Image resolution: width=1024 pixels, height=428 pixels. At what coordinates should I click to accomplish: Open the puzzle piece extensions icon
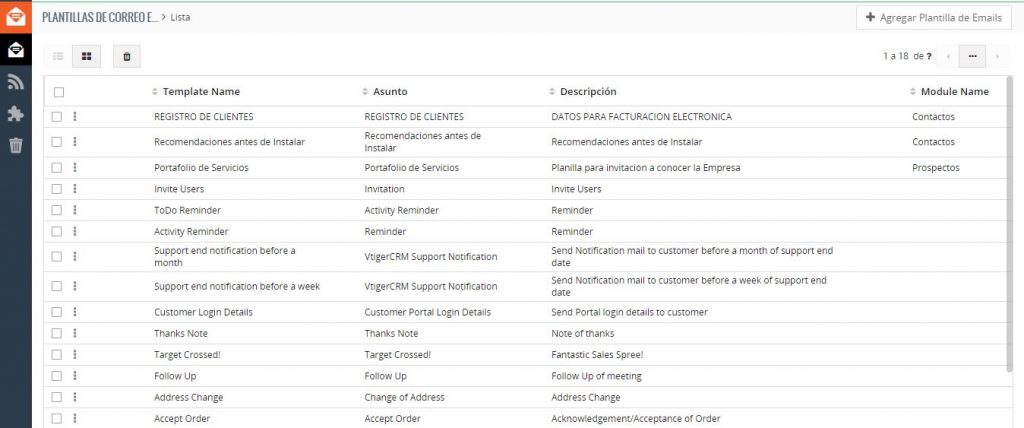tap(15, 114)
